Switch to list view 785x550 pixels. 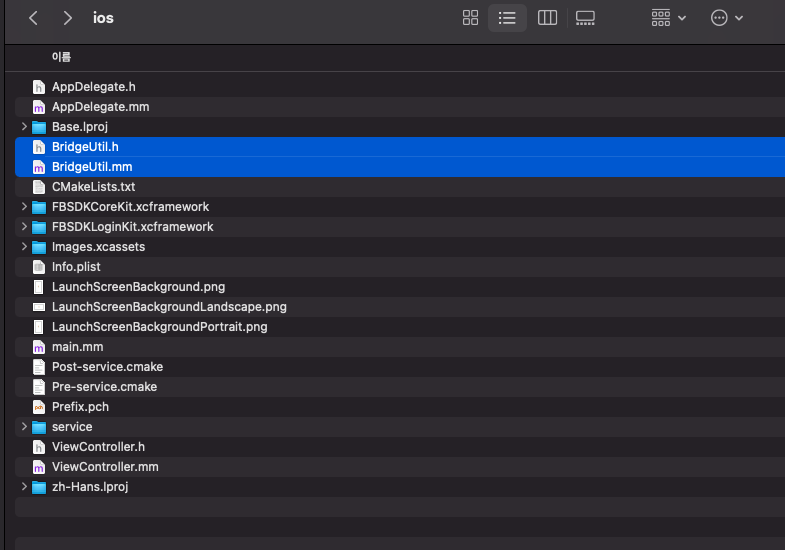tap(507, 18)
